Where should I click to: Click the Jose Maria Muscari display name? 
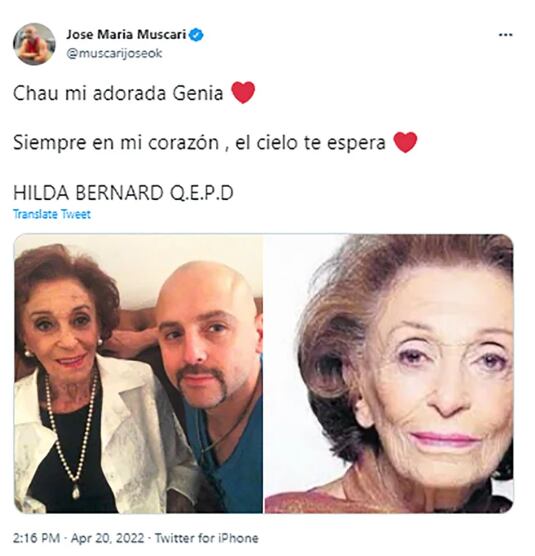tap(126, 34)
